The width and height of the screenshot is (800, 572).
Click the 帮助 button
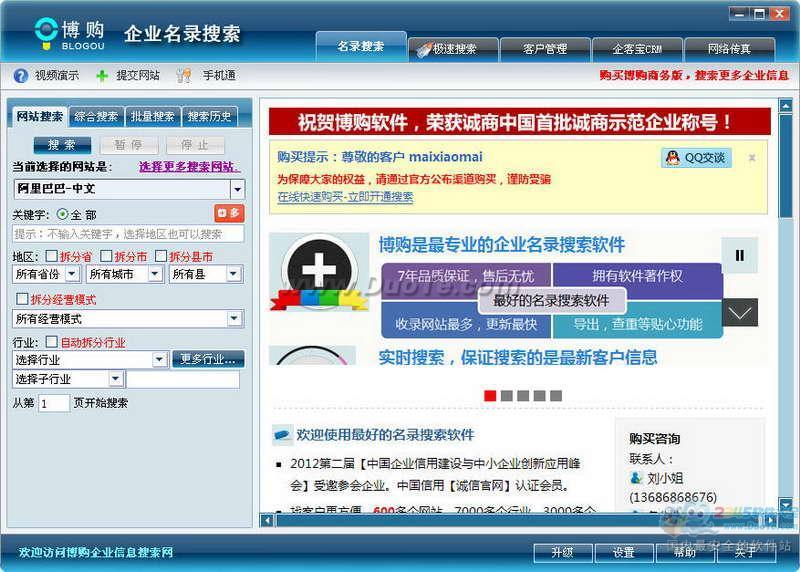pos(685,553)
